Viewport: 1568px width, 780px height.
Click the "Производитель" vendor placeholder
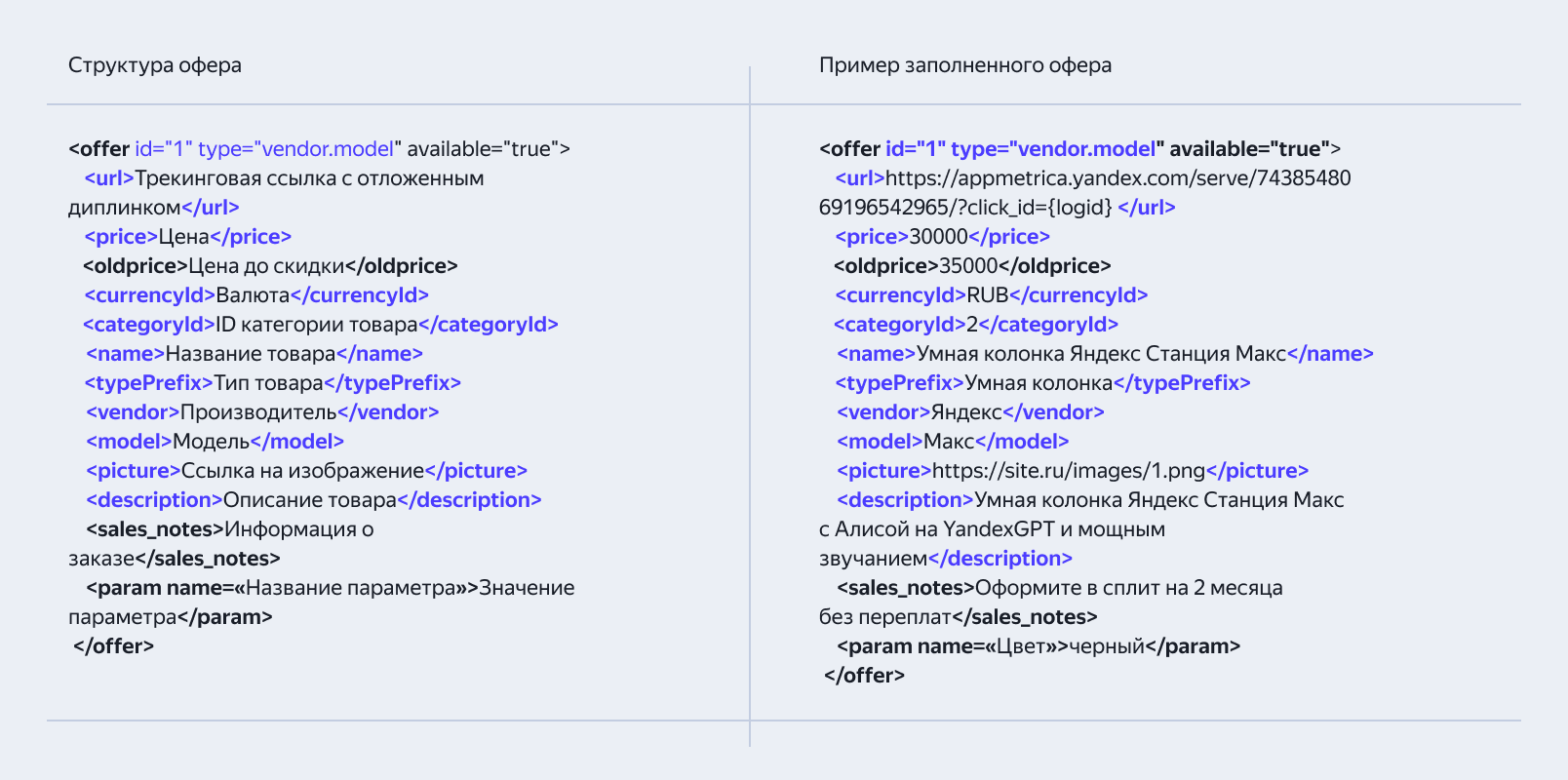258,412
